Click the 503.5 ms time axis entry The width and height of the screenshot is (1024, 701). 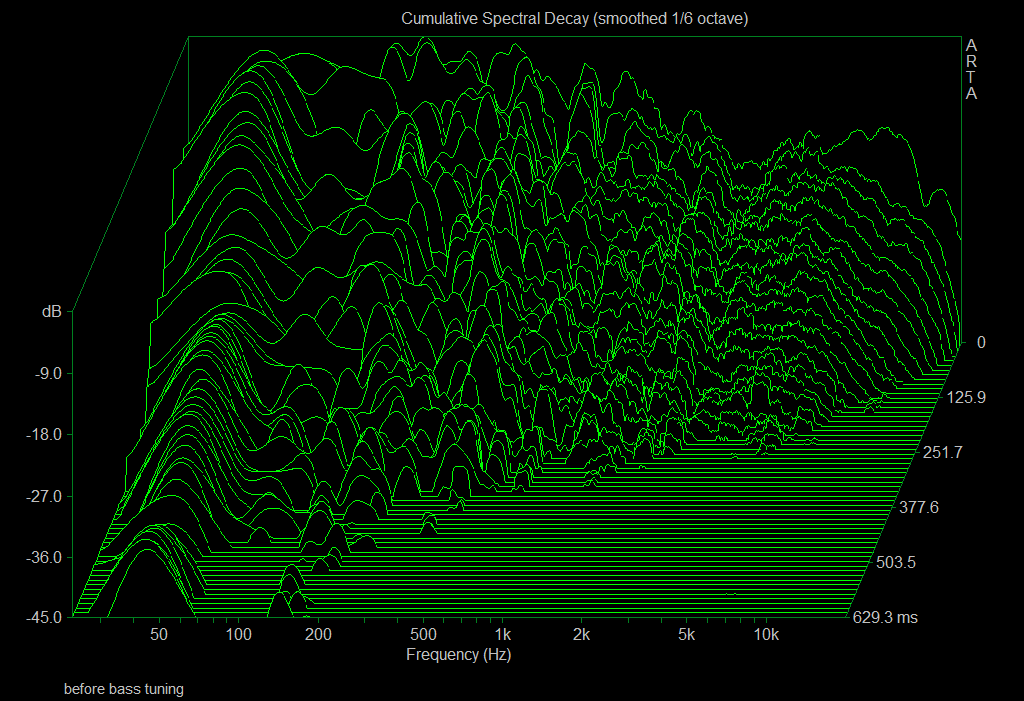point(897,563)
